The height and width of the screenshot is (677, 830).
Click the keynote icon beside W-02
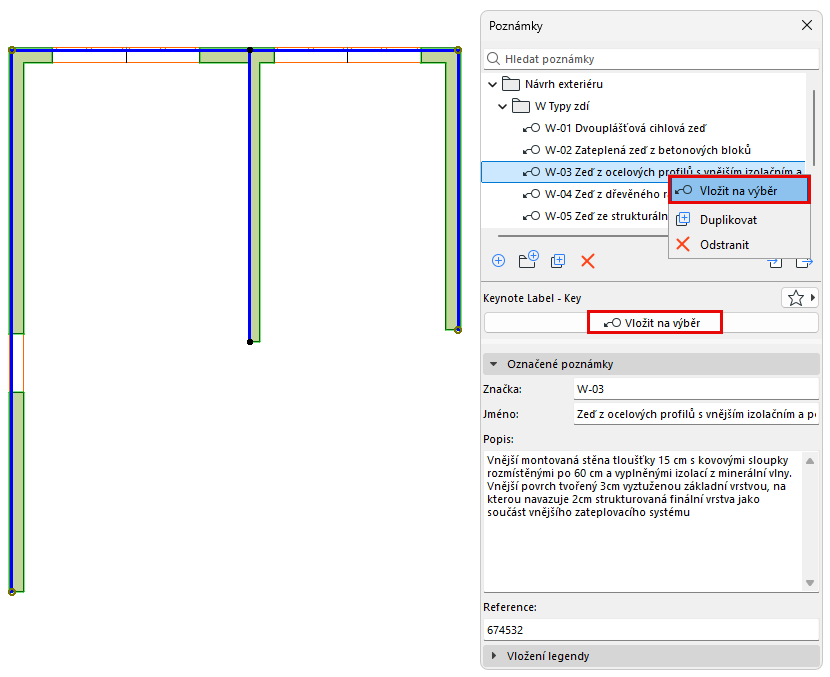[531, 150]
